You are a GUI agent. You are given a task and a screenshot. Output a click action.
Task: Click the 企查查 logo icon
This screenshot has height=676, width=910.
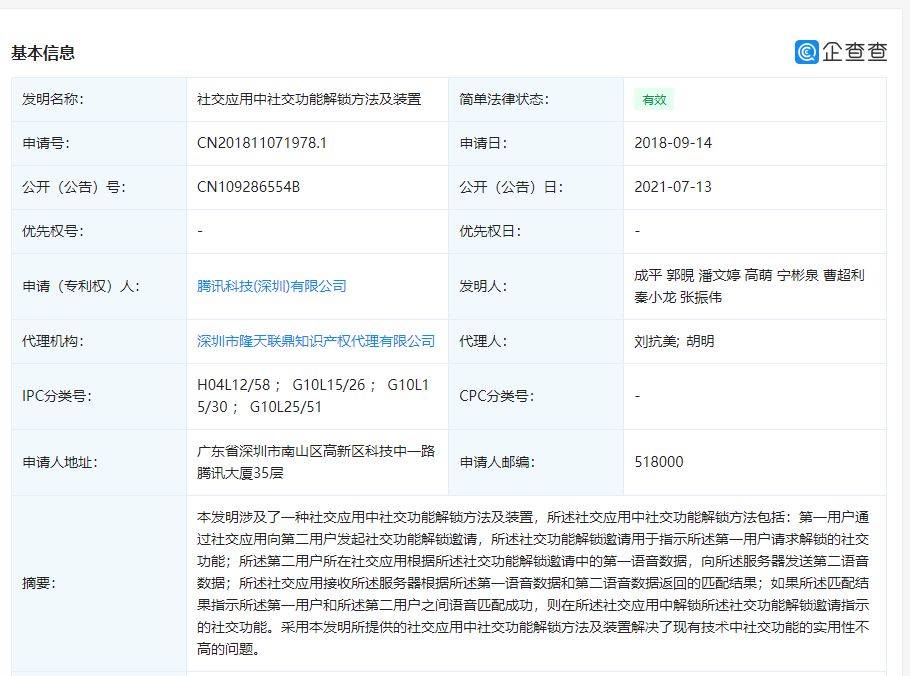807,52
